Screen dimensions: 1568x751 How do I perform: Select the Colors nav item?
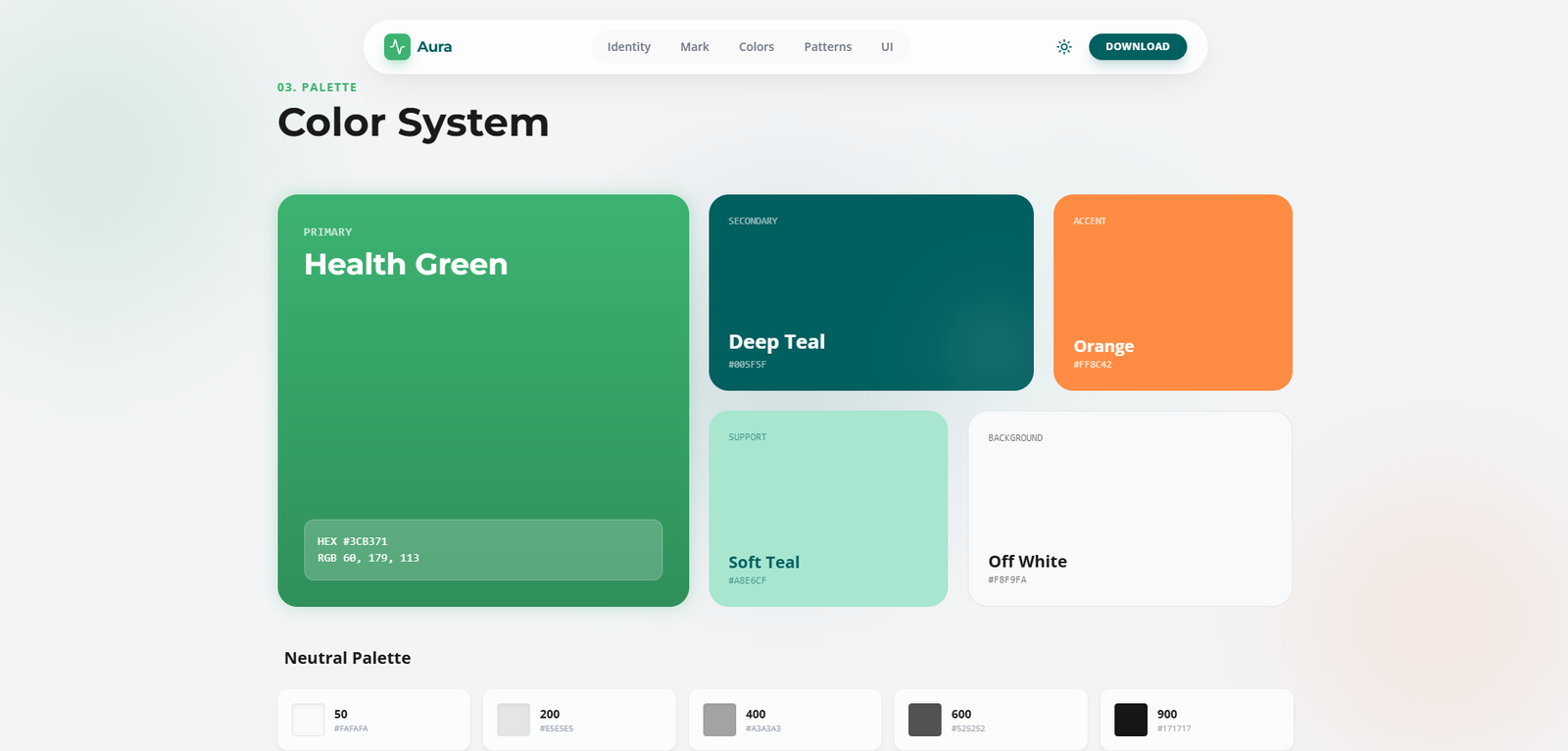coord(757,47)
